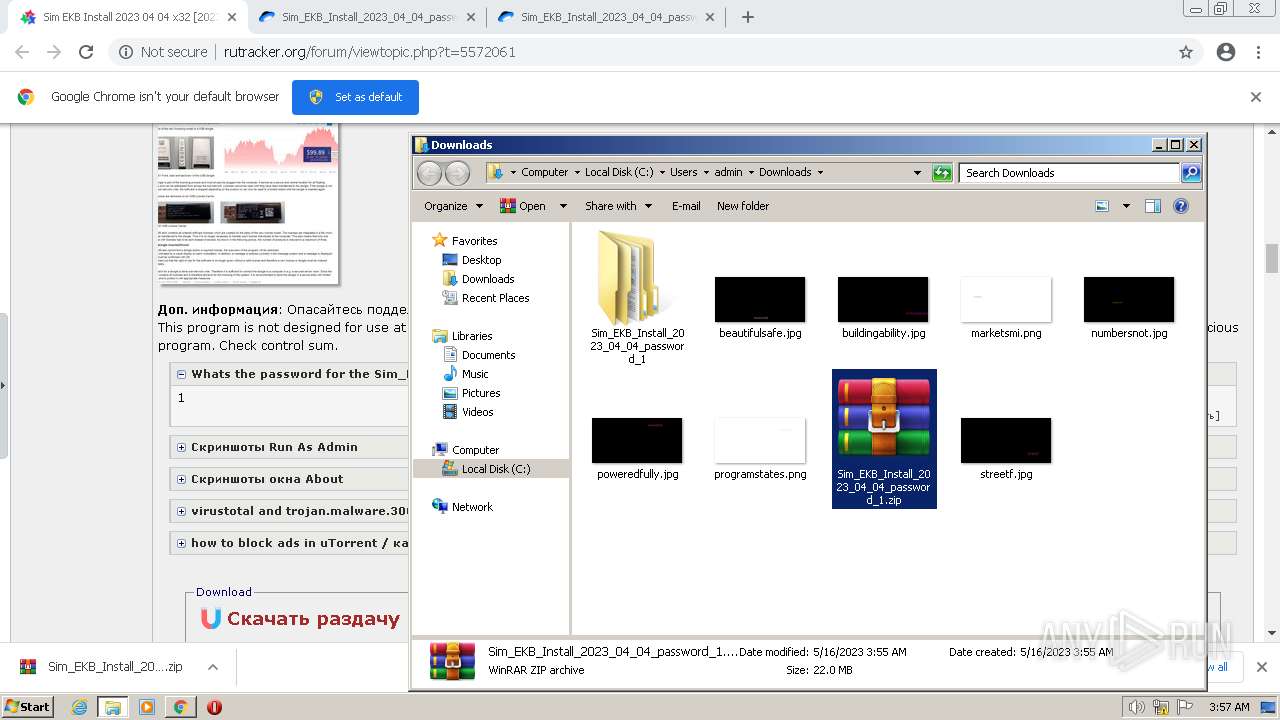Show the Explorer preview pane

(x=1153, y=206)
